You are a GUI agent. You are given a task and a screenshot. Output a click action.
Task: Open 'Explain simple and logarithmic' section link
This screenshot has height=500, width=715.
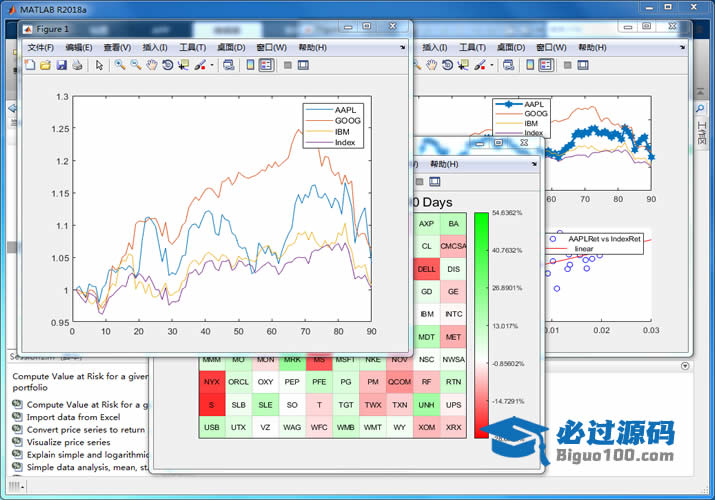click(88, 455)
